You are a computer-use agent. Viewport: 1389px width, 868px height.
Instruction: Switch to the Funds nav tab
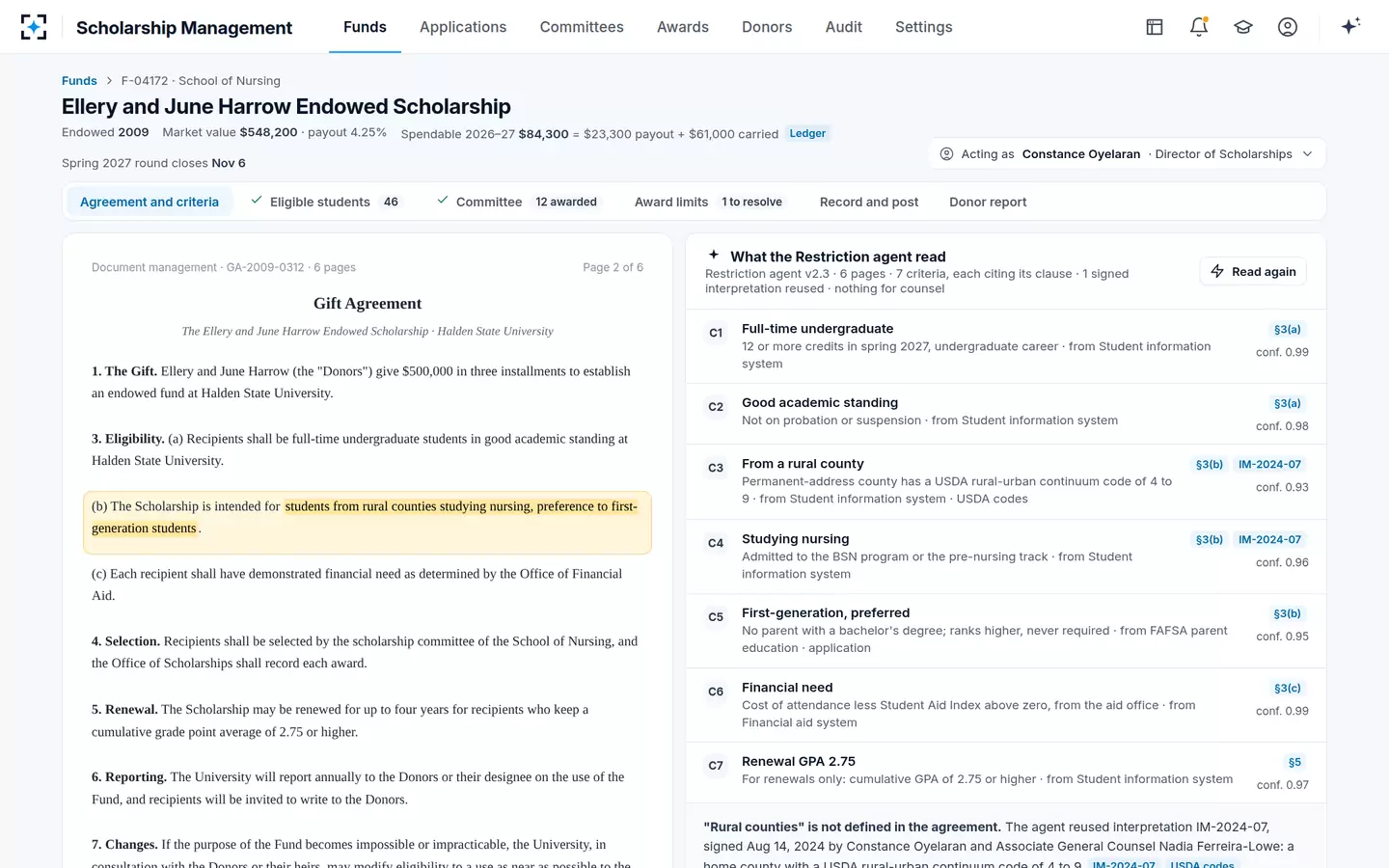[365, 27]
